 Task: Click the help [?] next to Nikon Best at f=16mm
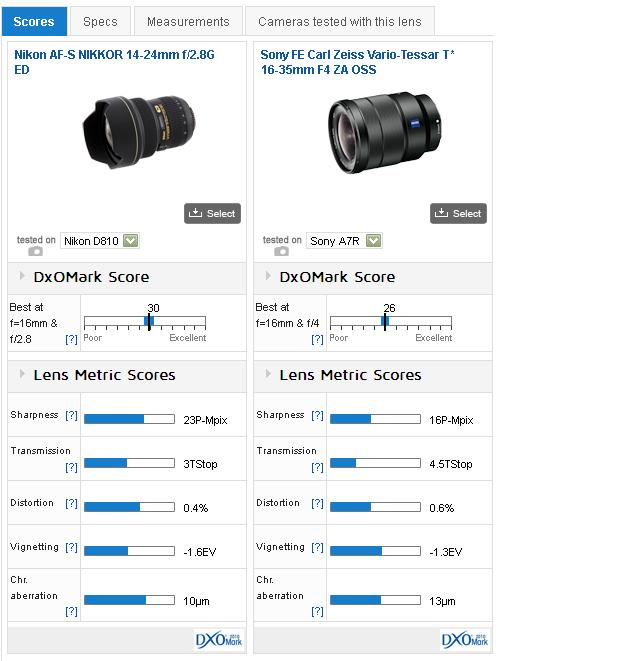71,339
